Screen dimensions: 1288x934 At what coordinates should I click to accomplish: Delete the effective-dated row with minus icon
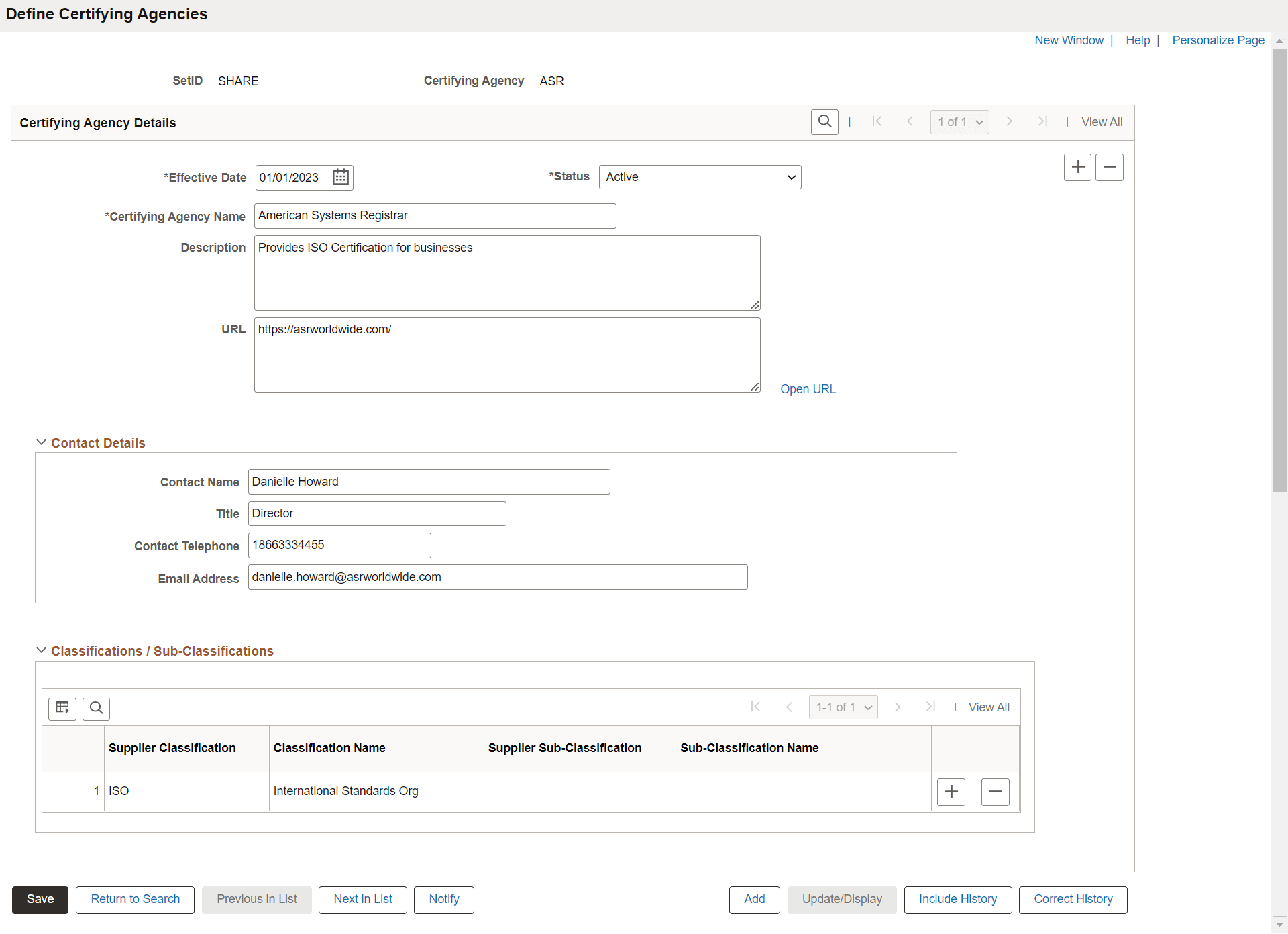(x=1110, y=167)
